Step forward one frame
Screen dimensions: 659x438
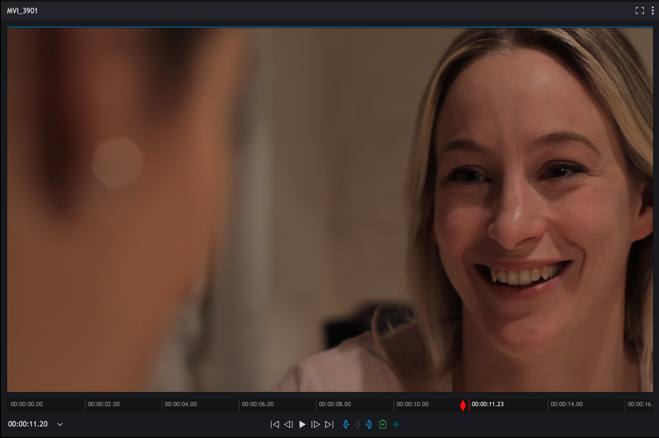[316, 425]
